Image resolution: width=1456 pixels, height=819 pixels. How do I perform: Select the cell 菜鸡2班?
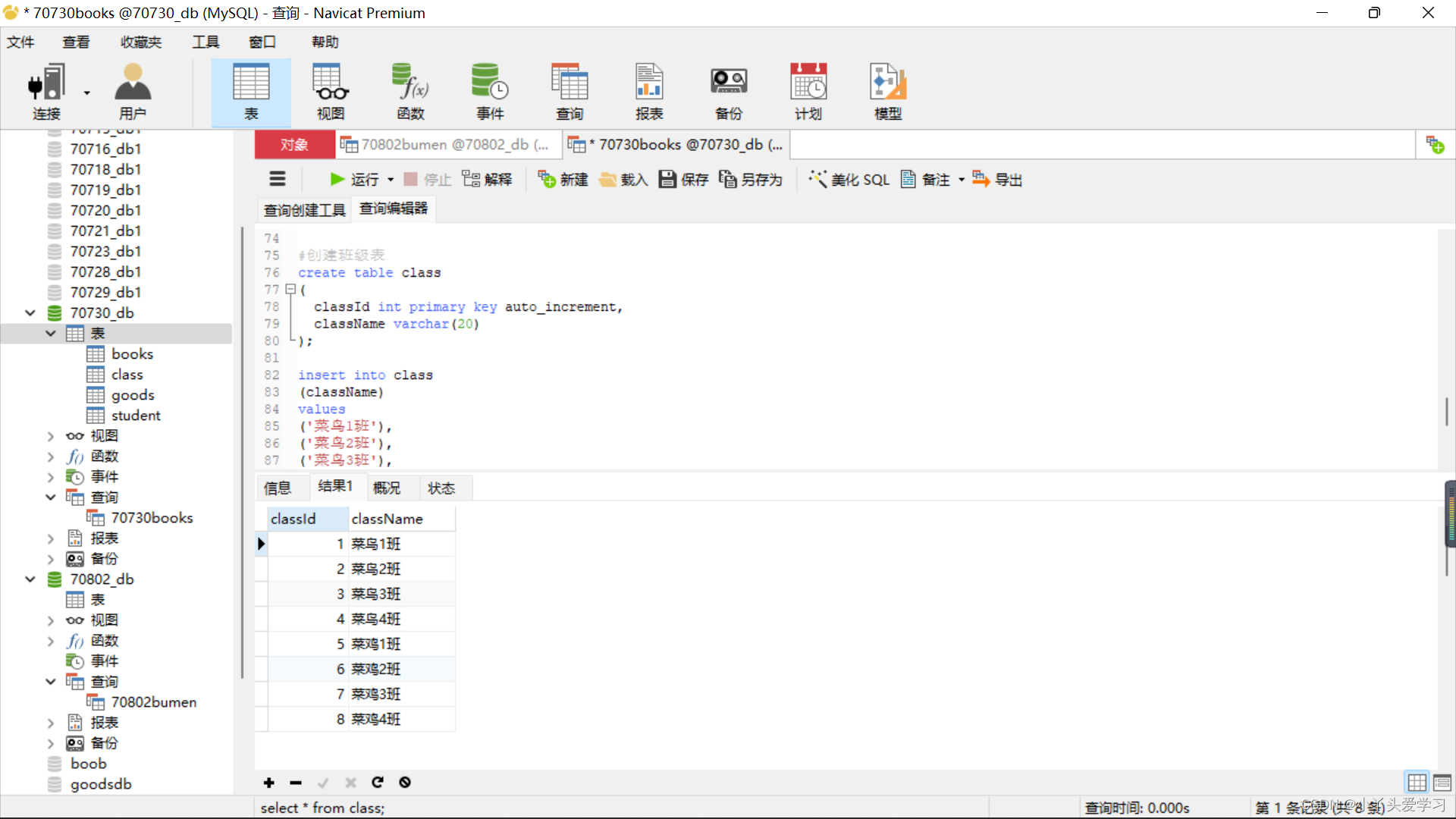point(402,669)
